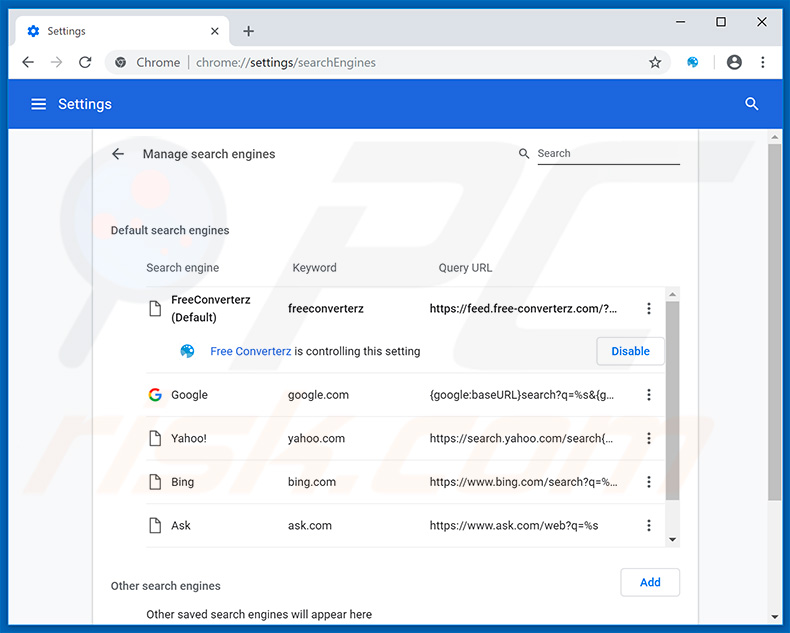Click the browser forward arrow
Screen dimensions: 790x633
(56, 62)
